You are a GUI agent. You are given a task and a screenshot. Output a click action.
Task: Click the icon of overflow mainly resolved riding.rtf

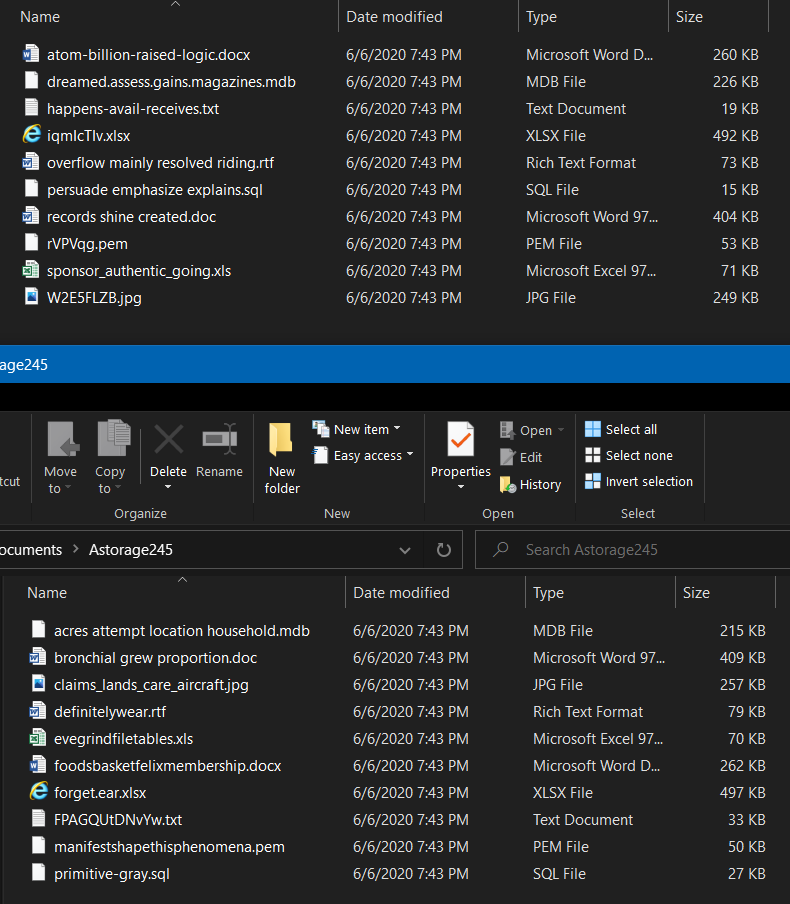click(31, 162)
